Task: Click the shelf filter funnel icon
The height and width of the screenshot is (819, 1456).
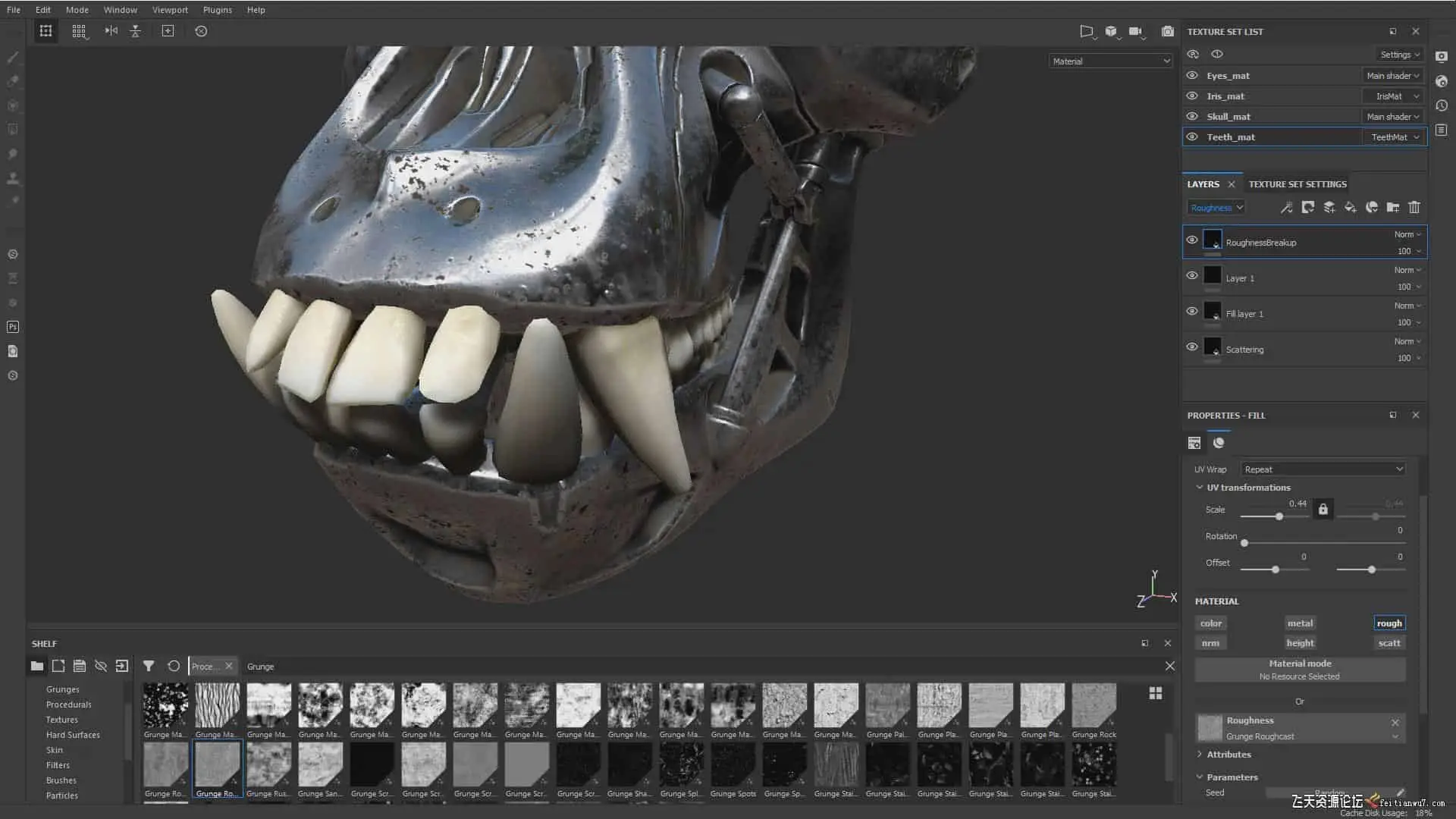Action: (149, 666)
